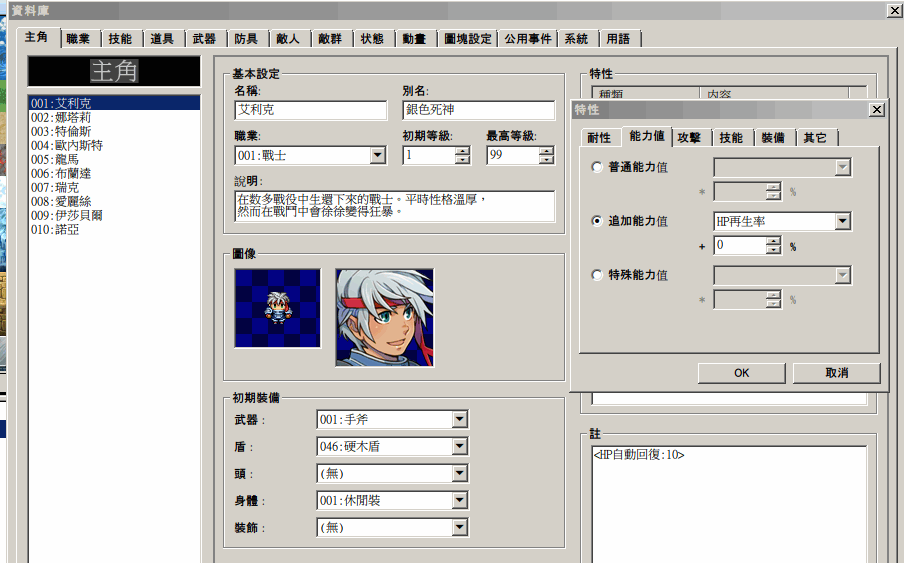Open the 公用事件 tab
The width and height of the screenshot is (904, 563).
click(x=528, y=39)
